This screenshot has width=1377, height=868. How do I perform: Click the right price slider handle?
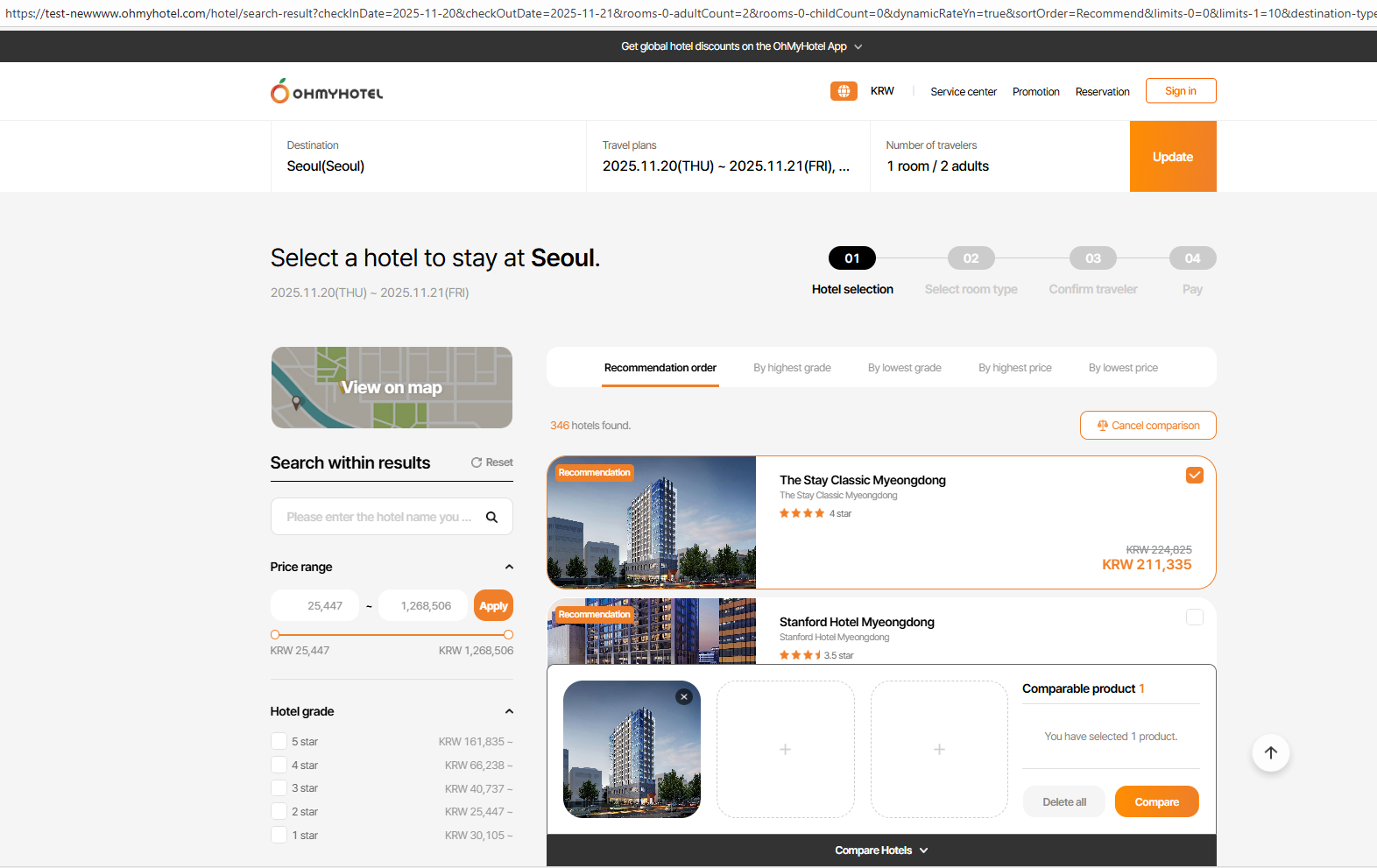coord(508,635)
